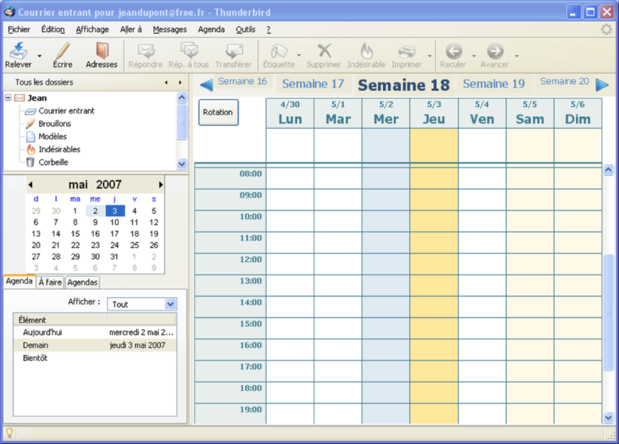The image size is (619, 444).
Task: Switch to the À faire tab
Action: pyautogui.click(x=50, y=283)
